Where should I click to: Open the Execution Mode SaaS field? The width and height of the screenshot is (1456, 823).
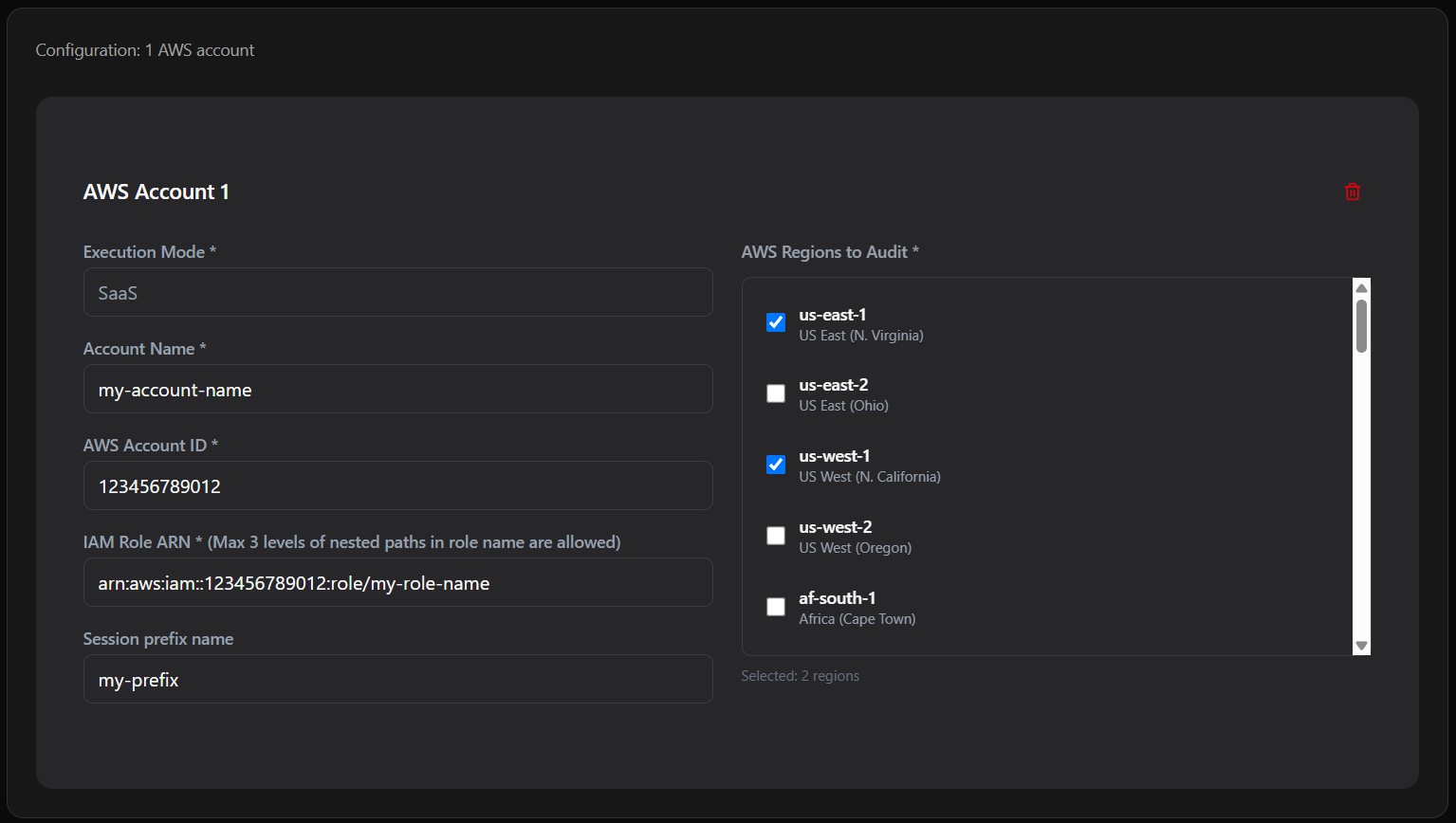tap(397, 293)
